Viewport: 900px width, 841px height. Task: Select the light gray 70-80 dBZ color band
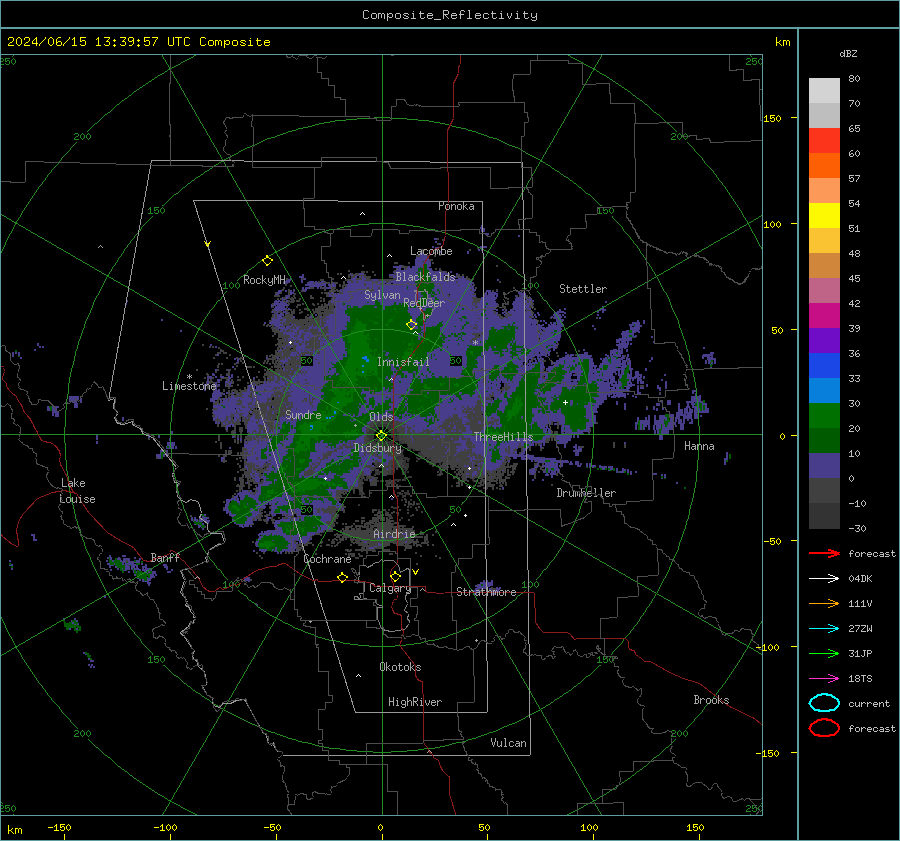(824, 91)
